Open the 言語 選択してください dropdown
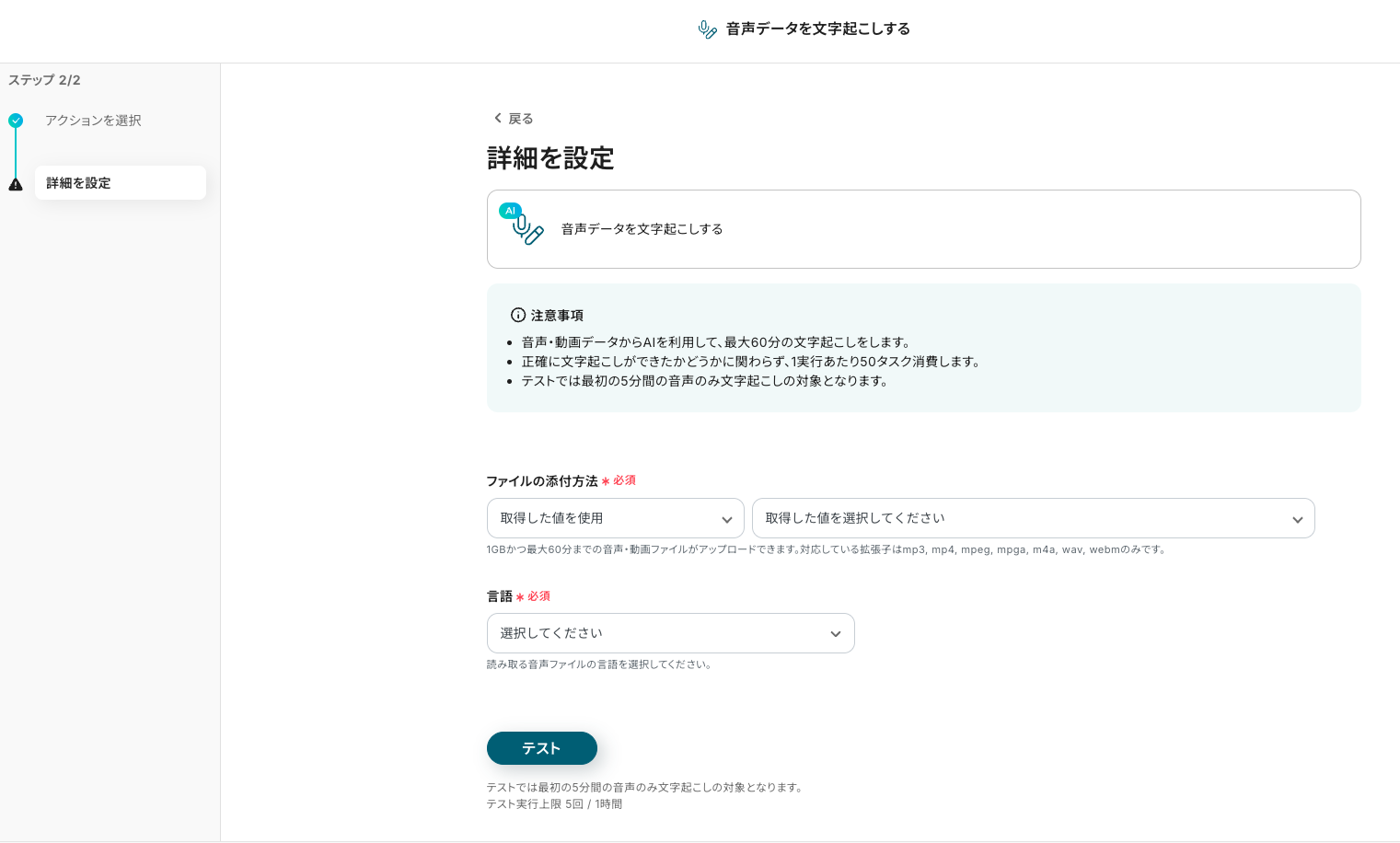 coord(670,633)
